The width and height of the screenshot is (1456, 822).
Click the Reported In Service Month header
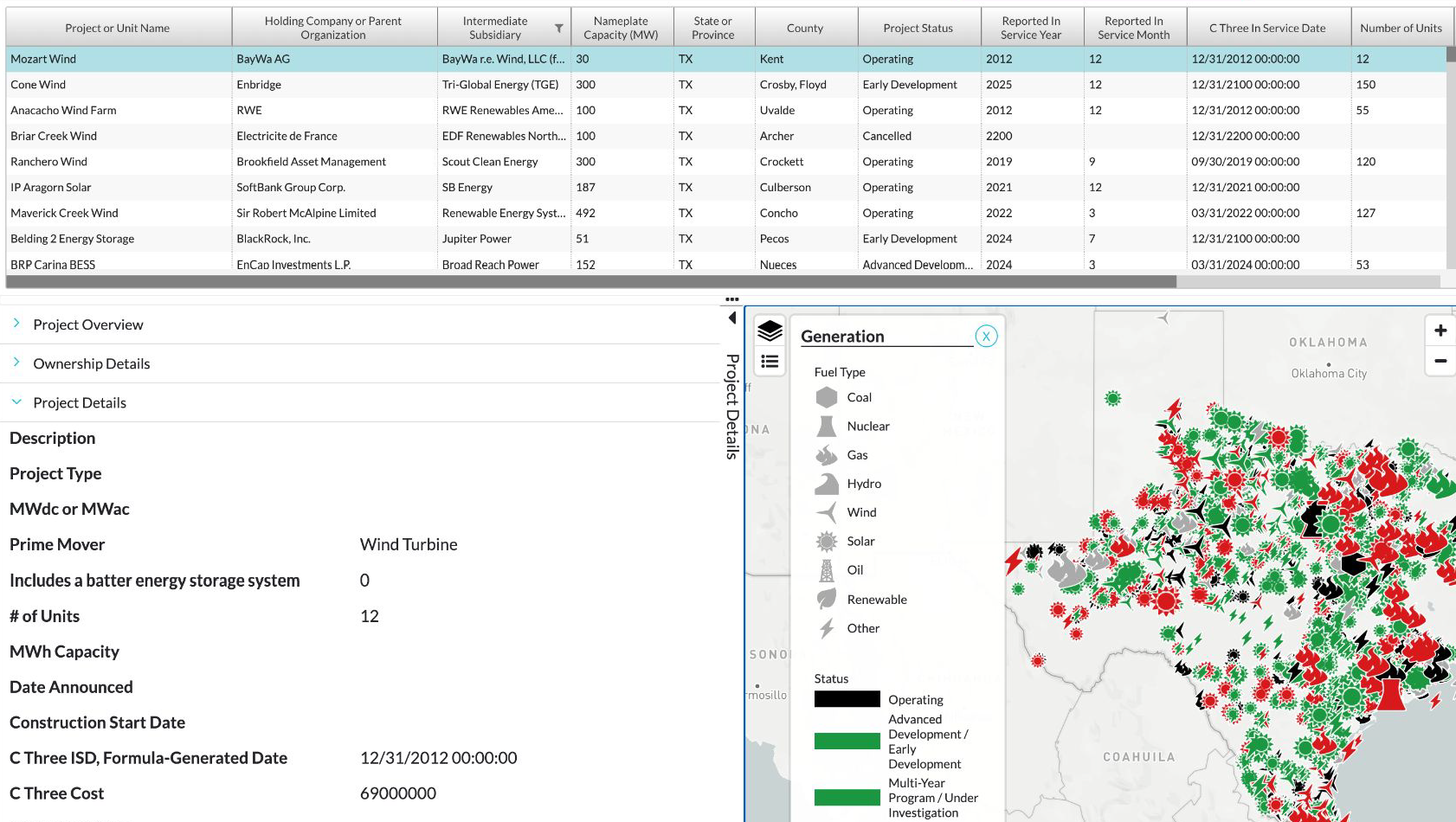click(1134, 29)
